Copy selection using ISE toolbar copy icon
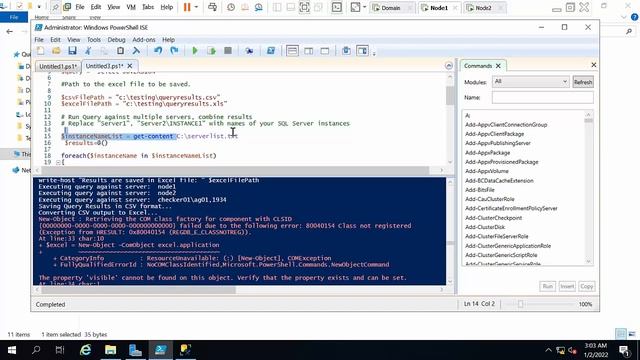 click(x=104, y=51)
